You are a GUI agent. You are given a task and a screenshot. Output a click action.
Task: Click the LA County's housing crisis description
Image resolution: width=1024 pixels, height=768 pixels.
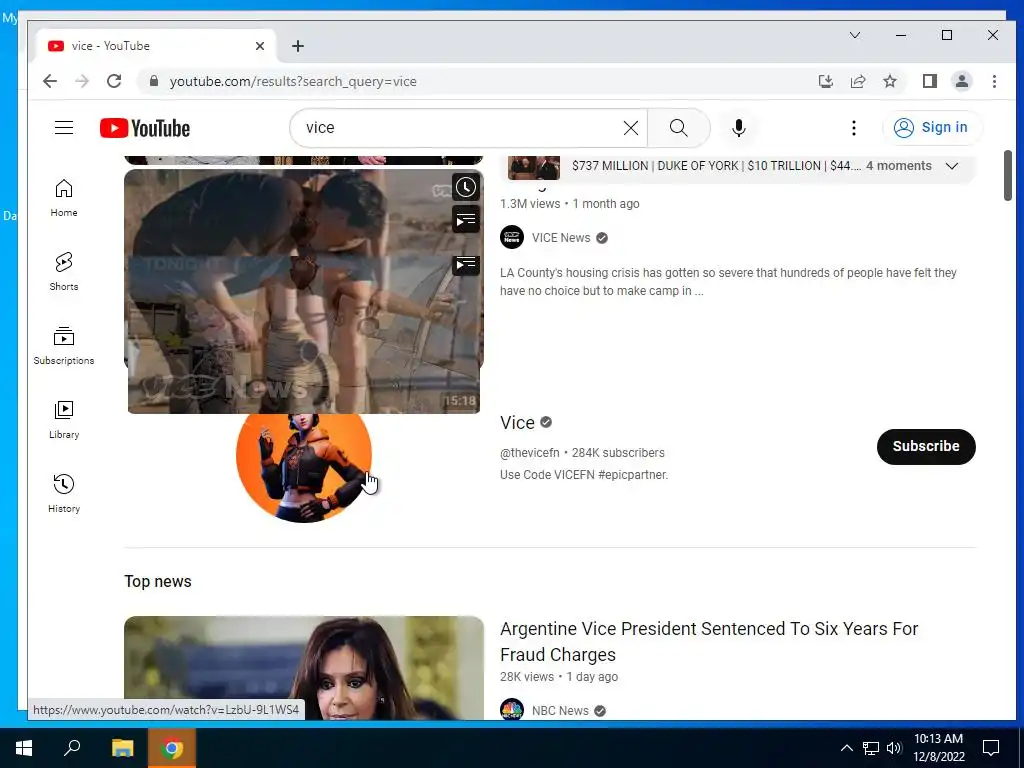(x=728, y=281)
